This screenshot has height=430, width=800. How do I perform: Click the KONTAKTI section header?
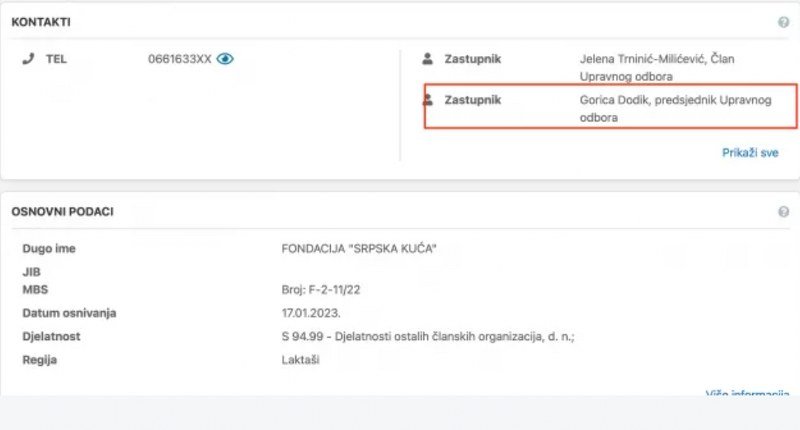click(x=41, y=22)
